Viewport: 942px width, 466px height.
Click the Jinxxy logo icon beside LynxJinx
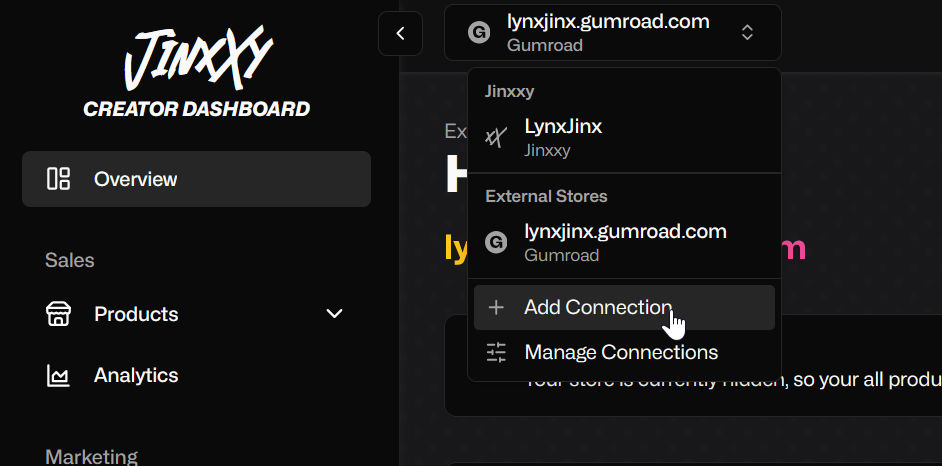496,138
